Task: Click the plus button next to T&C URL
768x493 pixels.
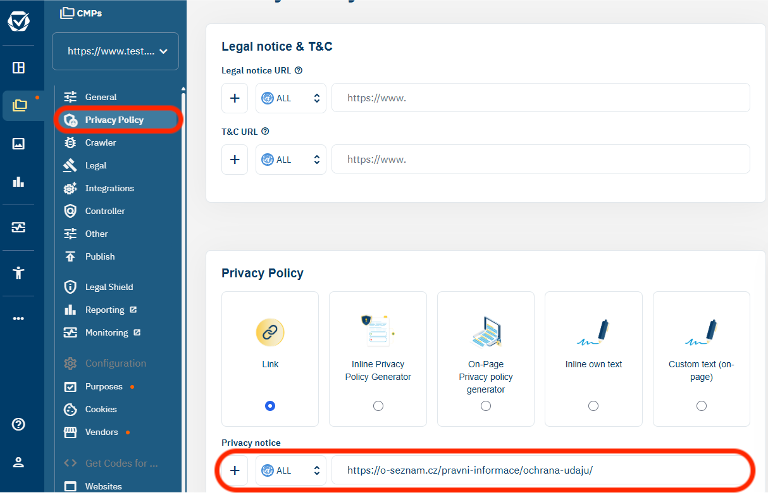Action: pyautogui.click(x=234, y=159)
